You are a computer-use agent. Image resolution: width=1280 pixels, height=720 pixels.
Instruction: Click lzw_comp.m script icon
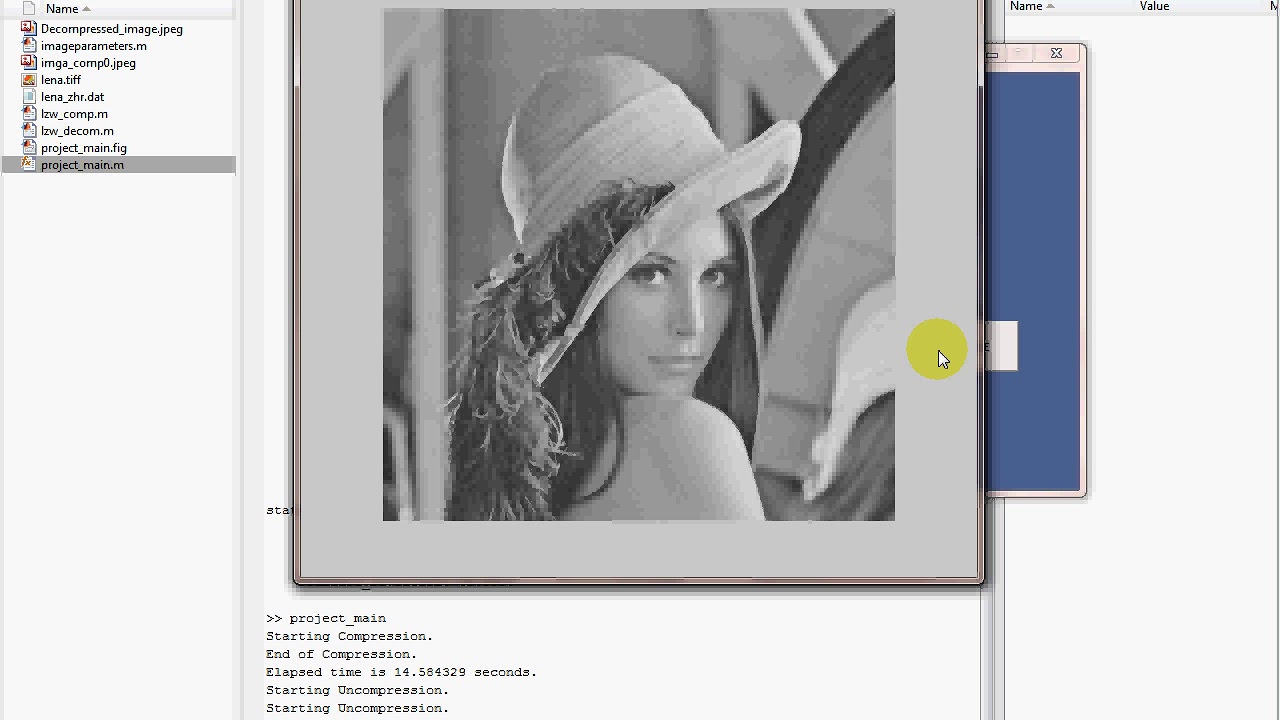[28, 114]
